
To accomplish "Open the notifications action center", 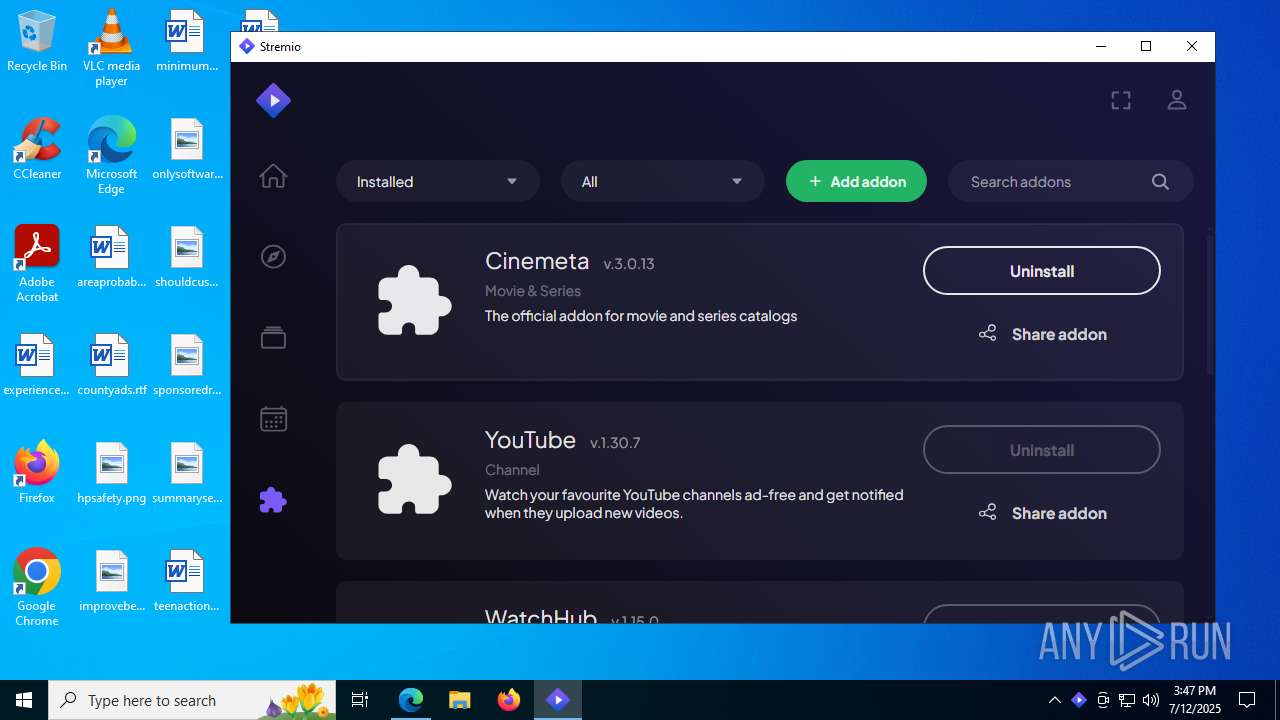I will tap(1247, 700).
